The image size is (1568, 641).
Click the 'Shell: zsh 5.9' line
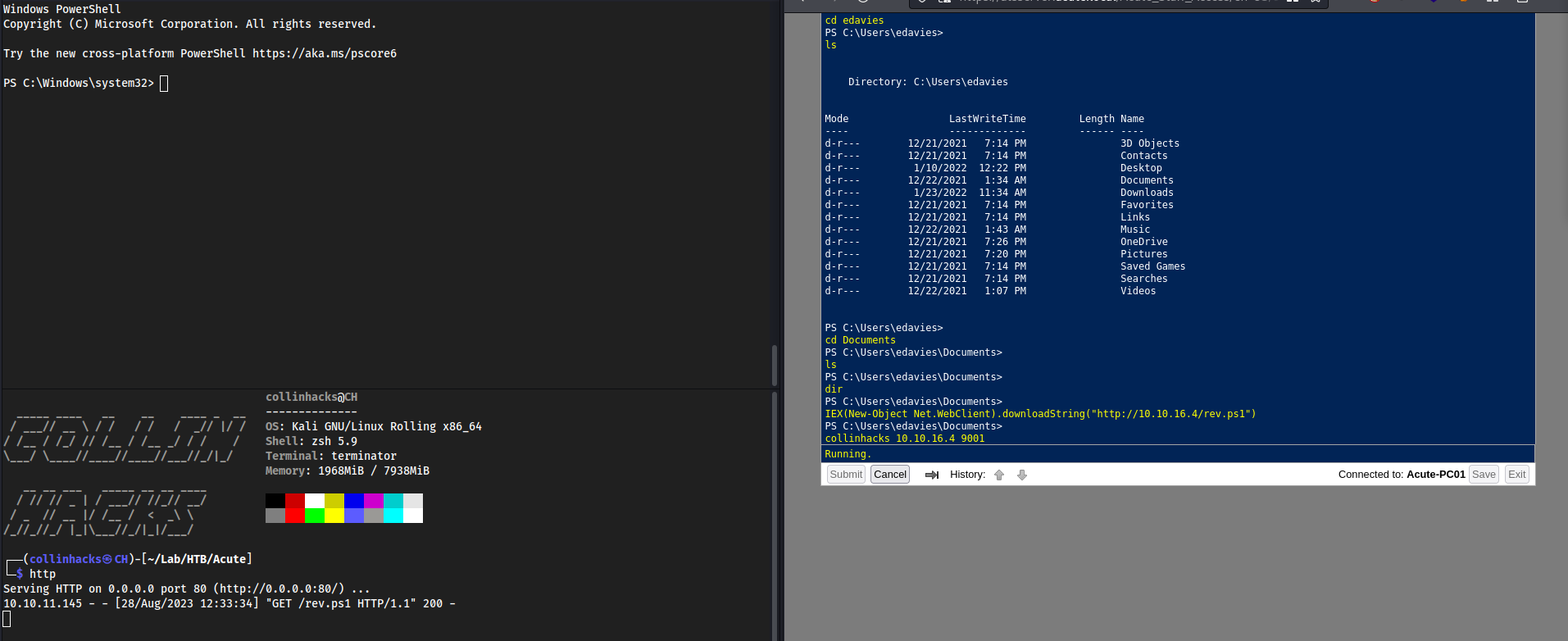click(x=311, y=441)
